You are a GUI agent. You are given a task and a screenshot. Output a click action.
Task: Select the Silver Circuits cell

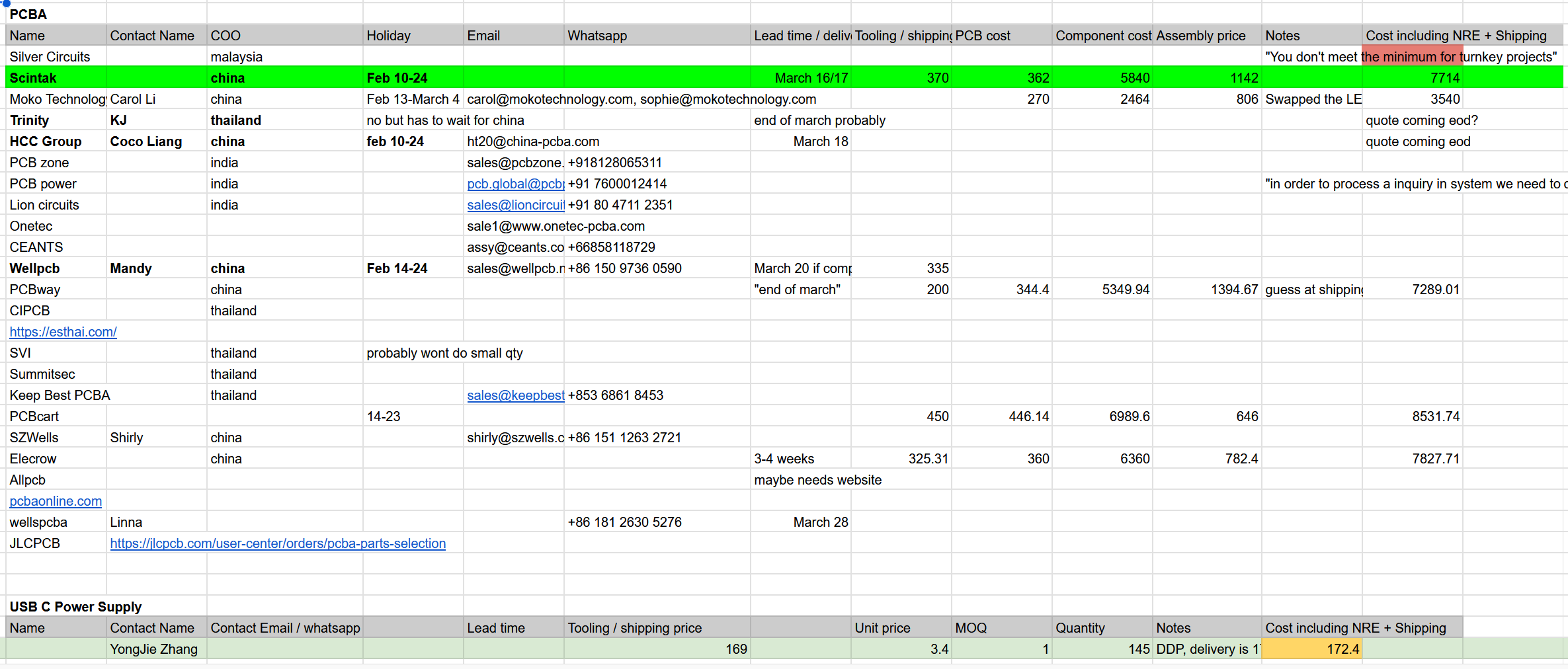[56, 57]
